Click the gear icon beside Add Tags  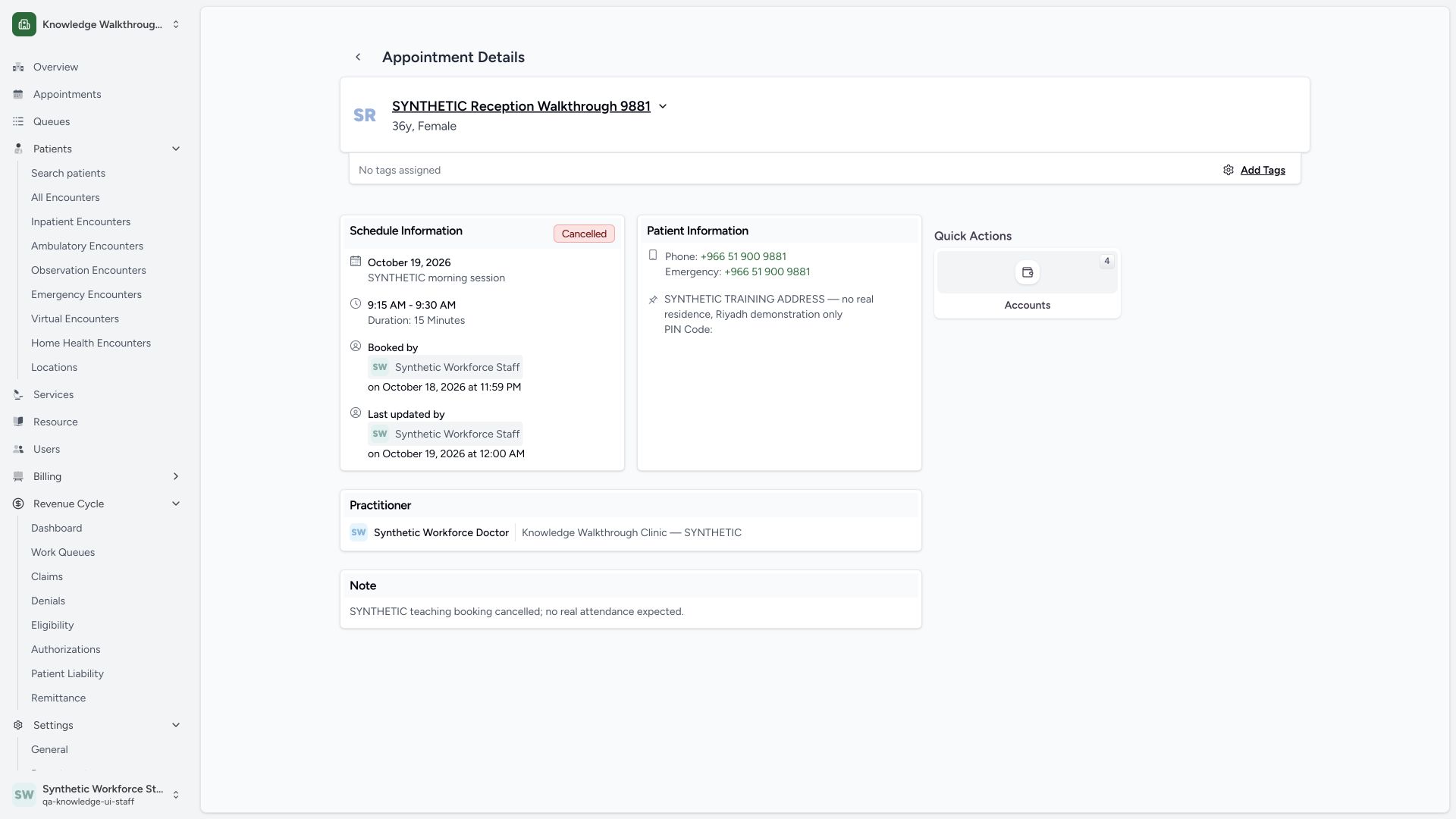pos(1228,170)
